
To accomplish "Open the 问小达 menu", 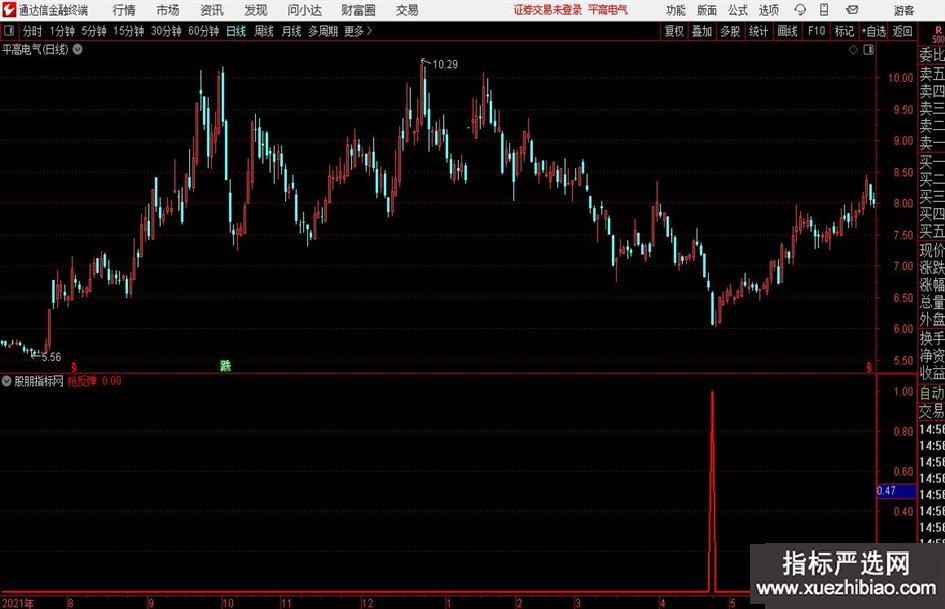I will [304, 10].
